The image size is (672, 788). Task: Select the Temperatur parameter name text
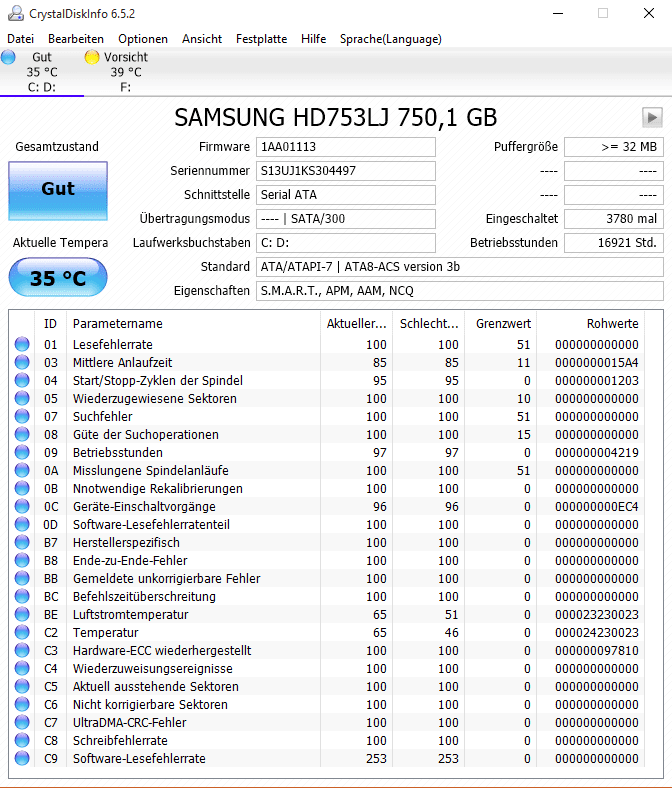[x=106, y=633]
